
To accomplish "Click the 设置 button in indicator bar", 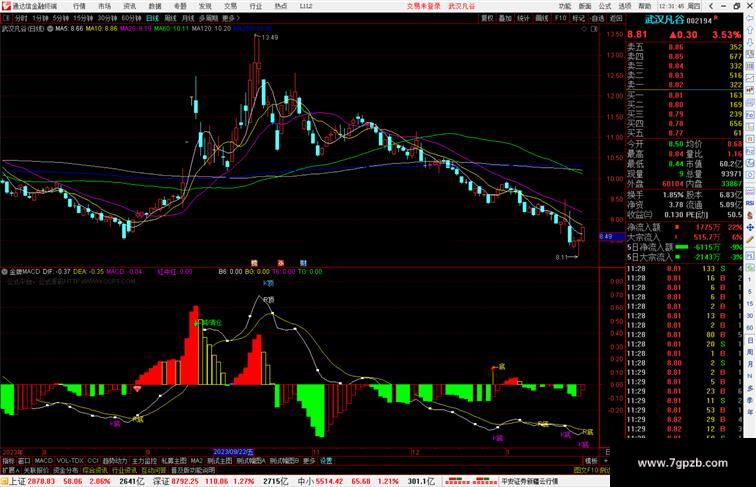I will (x=326, y=461).
